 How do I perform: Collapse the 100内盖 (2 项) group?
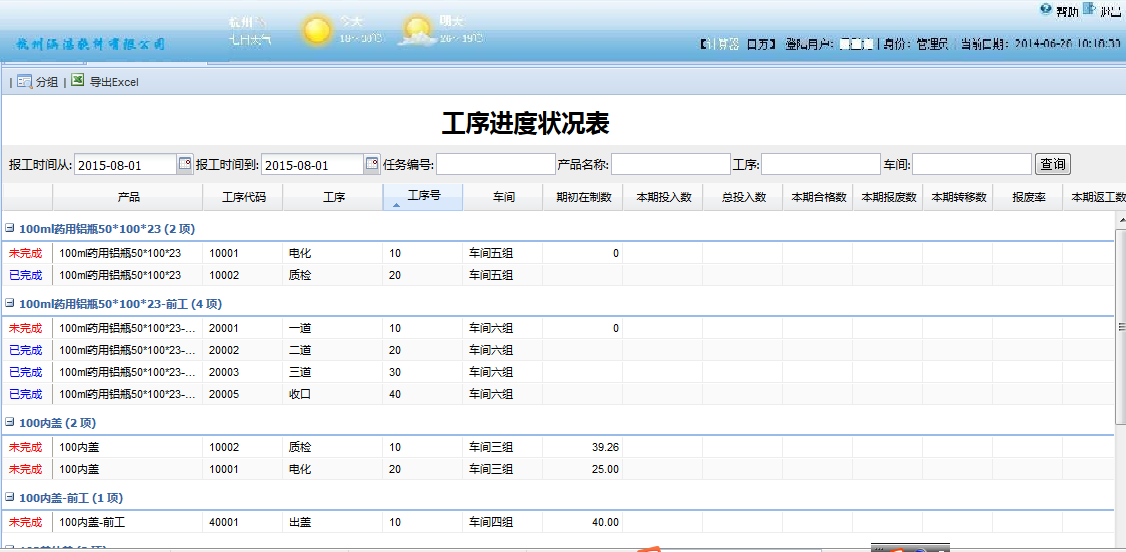10,423
